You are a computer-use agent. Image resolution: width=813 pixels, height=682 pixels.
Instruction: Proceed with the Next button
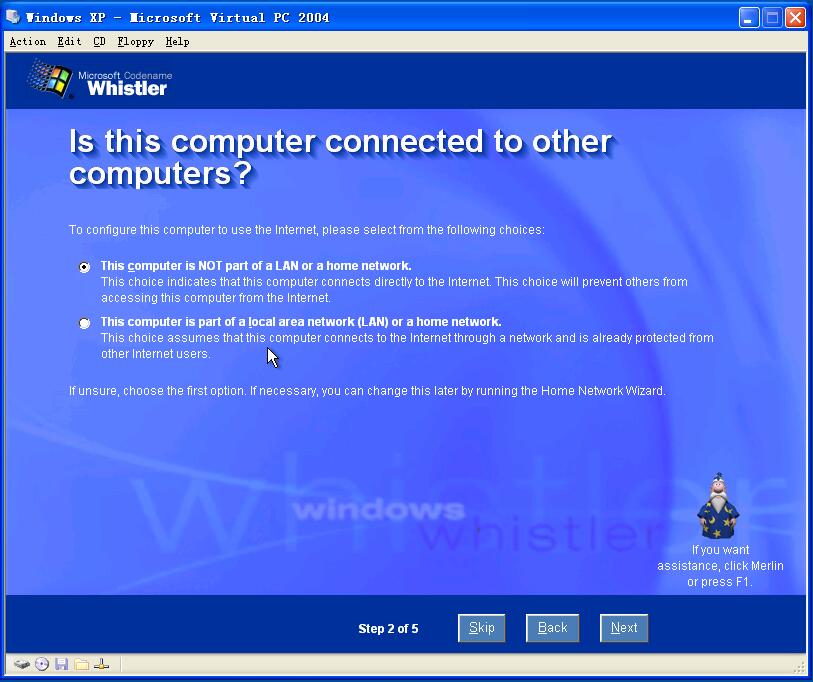pyautogui.click(x=624, y=628)
